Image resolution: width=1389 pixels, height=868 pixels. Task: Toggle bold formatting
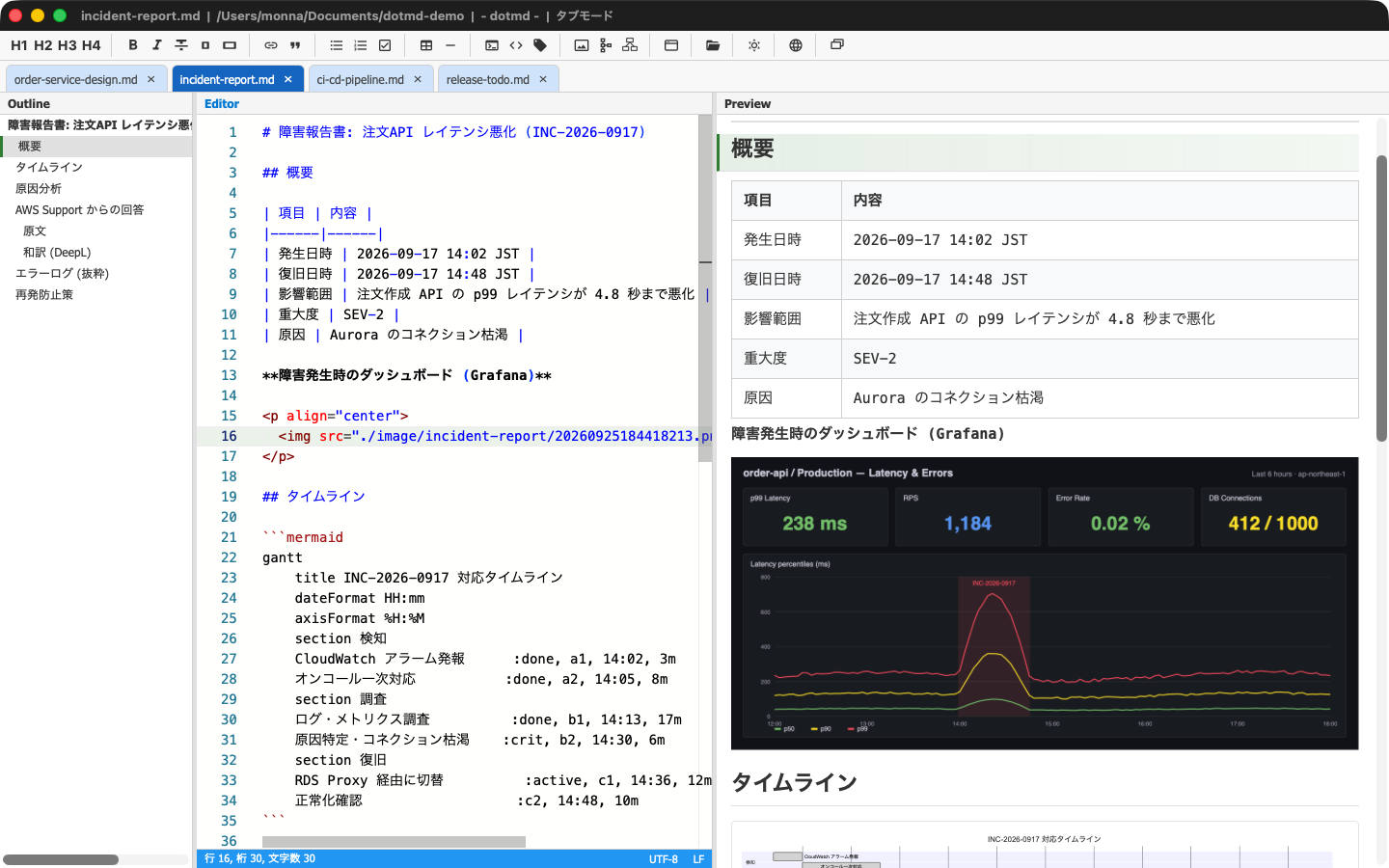coord(133,45)
